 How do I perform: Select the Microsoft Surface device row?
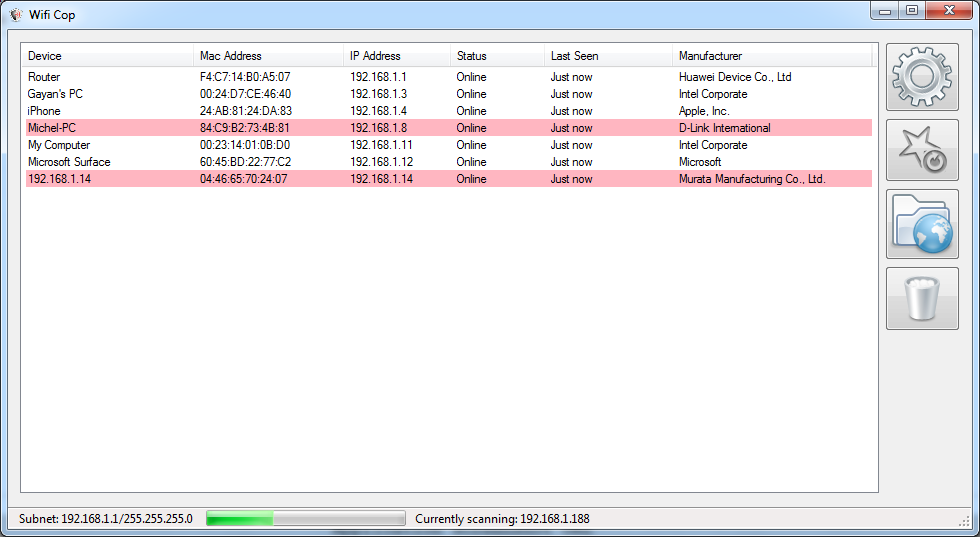[x=449, y=161]
